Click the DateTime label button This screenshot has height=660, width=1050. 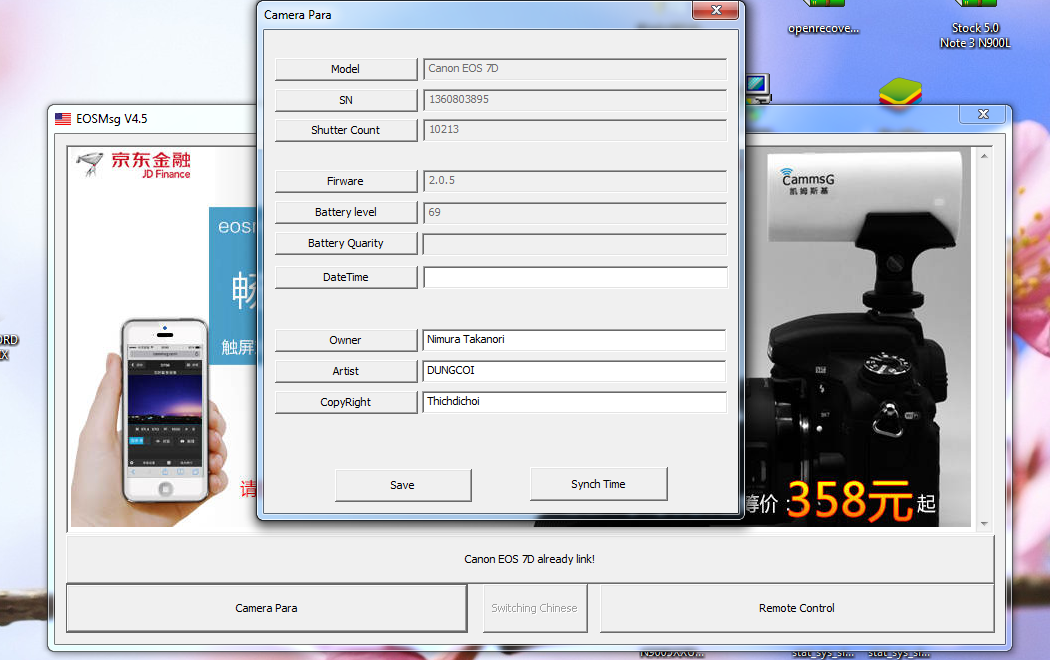(x=346, y=276)
